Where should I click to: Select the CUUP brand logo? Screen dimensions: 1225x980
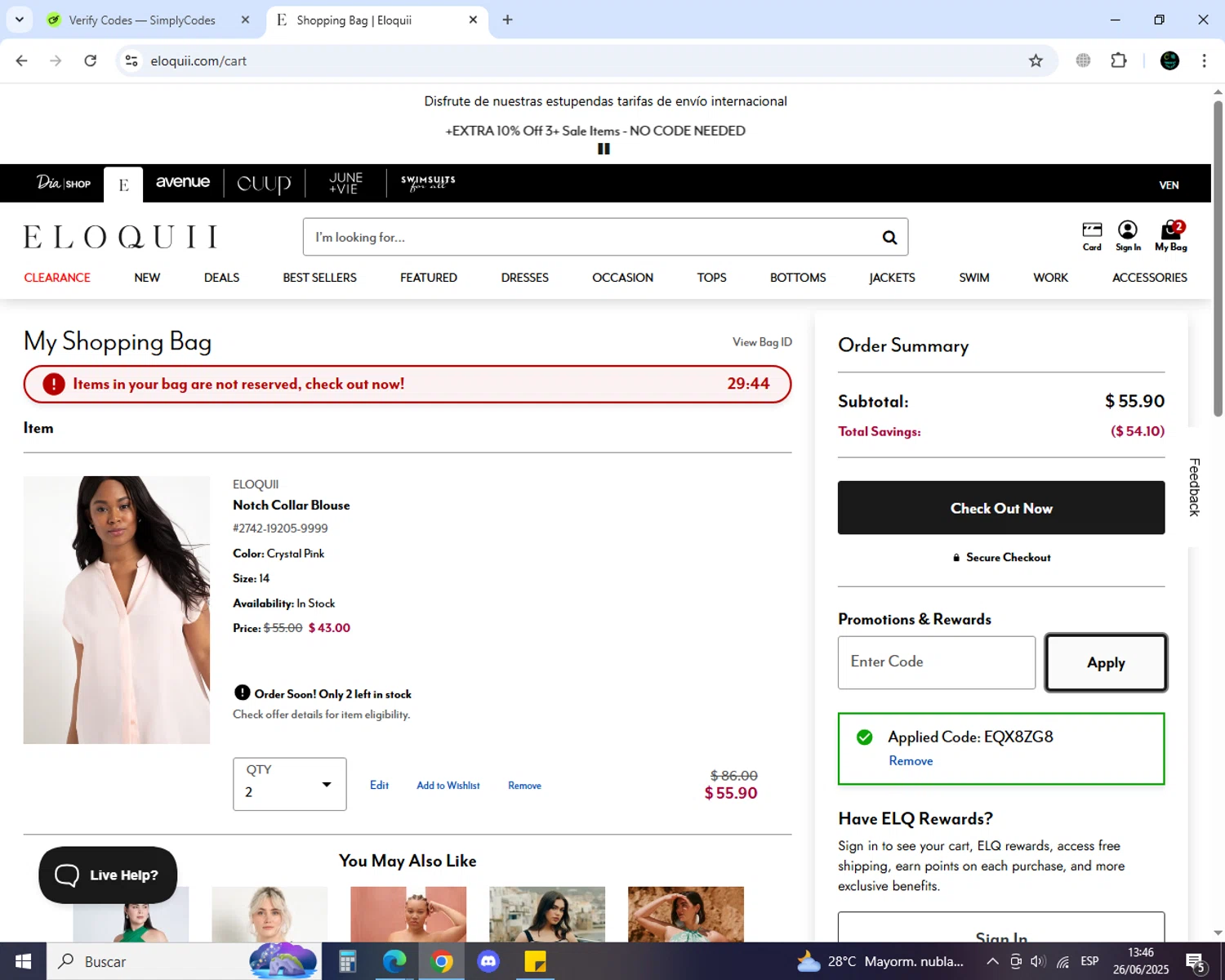point(264,184)
